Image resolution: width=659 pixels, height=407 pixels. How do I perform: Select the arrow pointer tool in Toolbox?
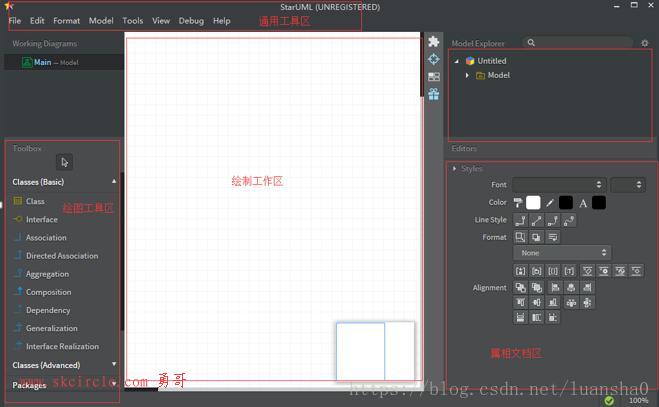point(64,162)
